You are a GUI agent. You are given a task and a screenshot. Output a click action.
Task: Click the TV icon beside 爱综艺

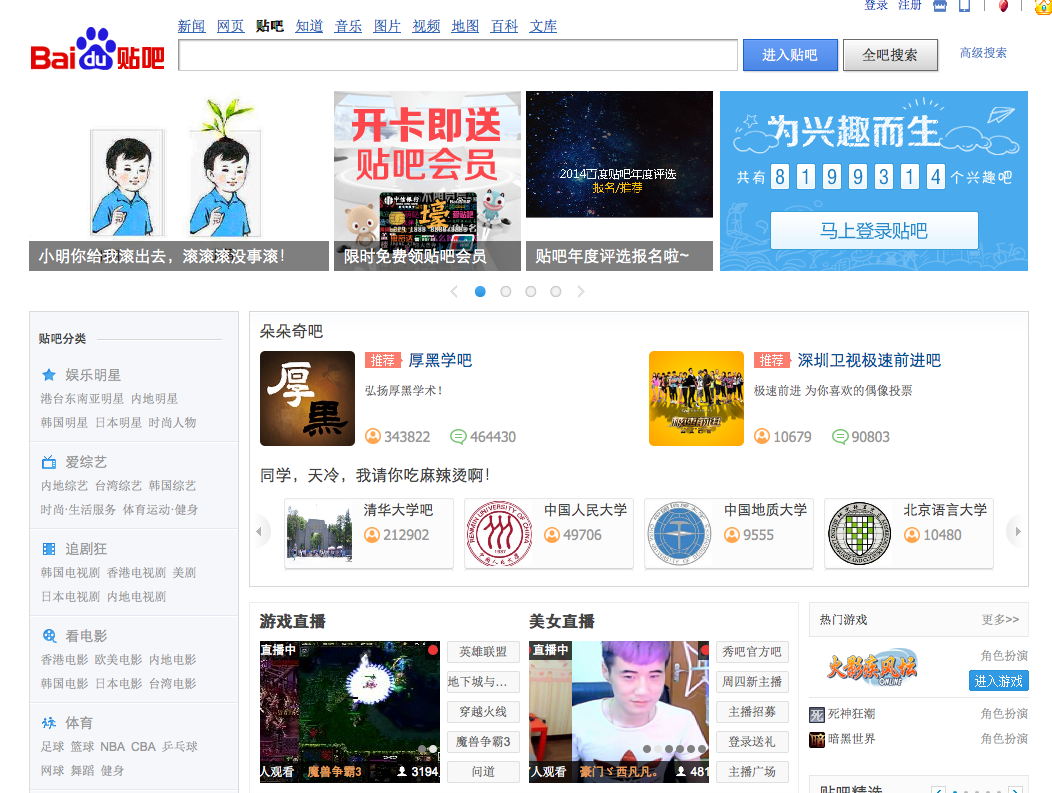pyautogui.click(x=49, y=462)
